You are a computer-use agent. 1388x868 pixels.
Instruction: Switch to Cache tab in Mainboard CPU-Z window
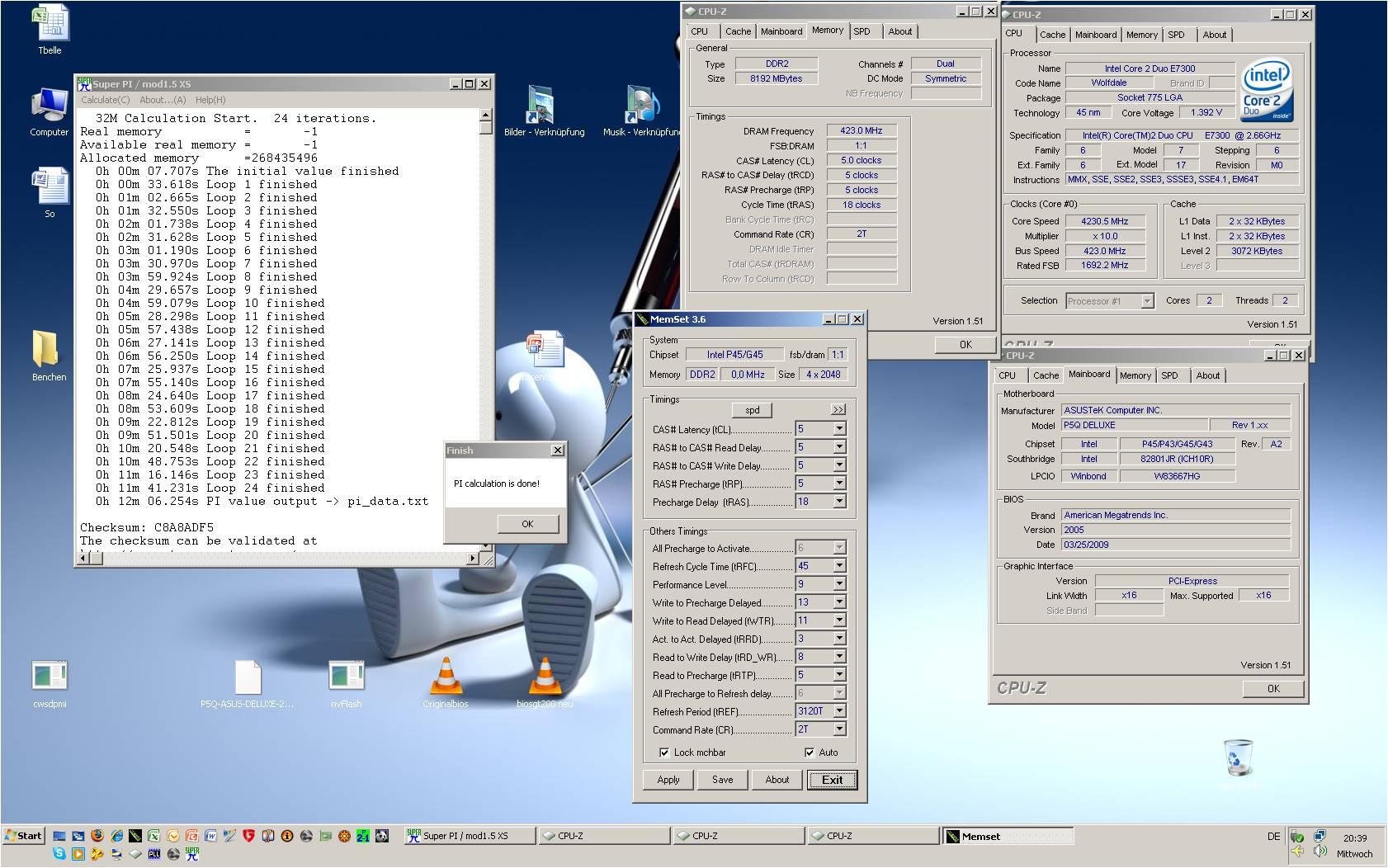click(x=1046, y=375)
